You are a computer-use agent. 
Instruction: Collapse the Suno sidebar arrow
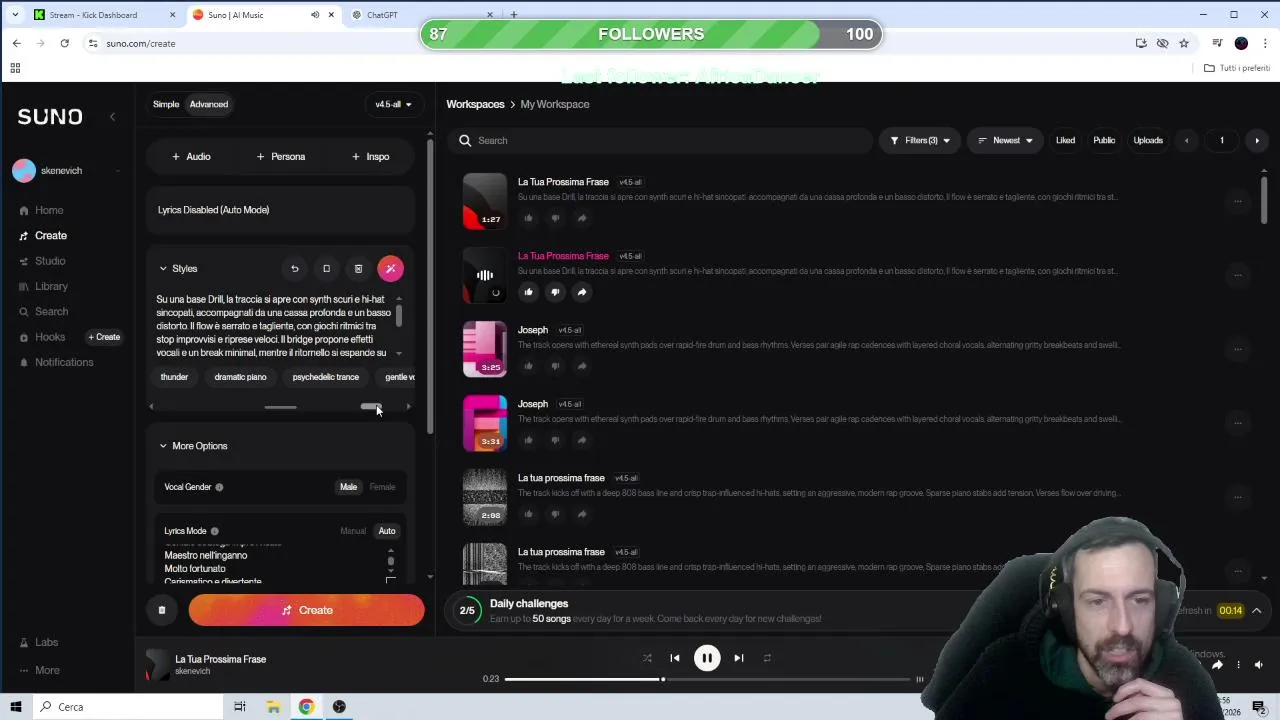tap(112, 117)
